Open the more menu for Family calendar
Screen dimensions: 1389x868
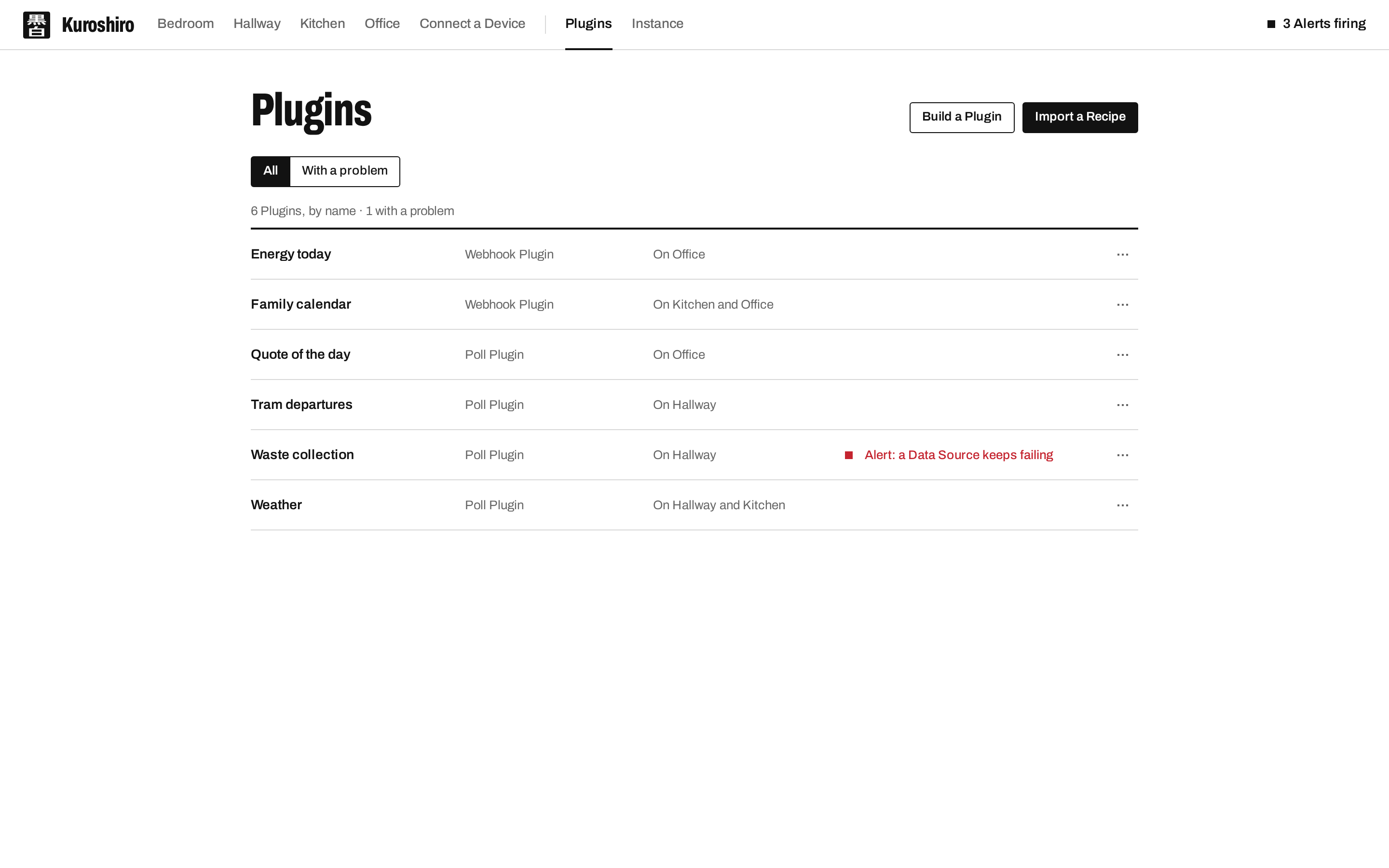1123,304
